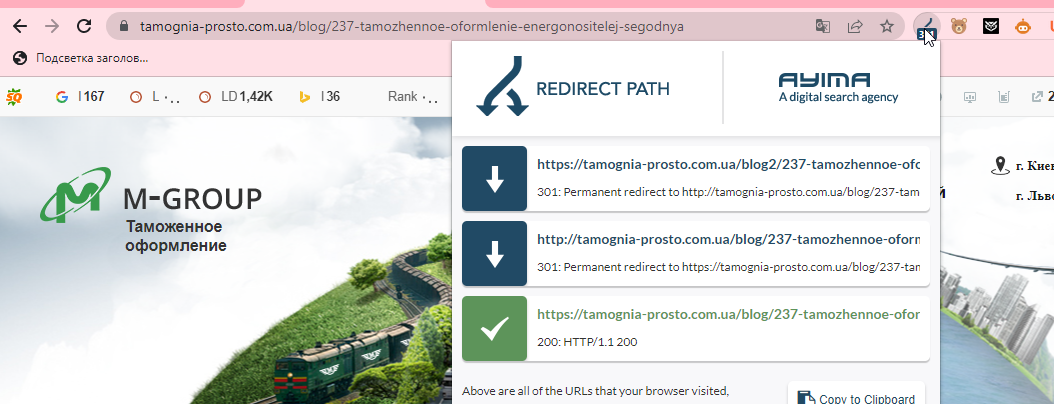1054x404 pixels.
Task: Click the green 200 status final URL entry
Action: [696, 329]
